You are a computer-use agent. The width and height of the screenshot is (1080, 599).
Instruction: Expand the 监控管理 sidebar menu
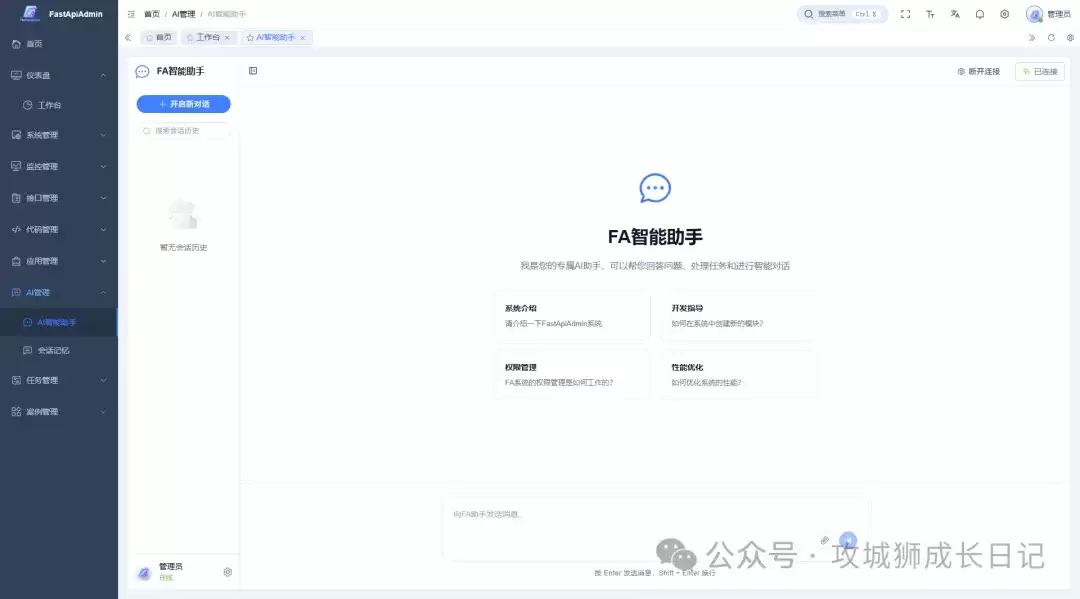(x=58, y=167)
